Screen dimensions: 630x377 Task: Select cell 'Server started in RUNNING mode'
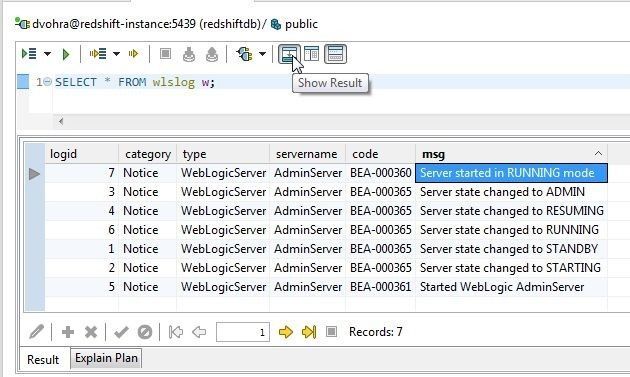coord(511,173)
